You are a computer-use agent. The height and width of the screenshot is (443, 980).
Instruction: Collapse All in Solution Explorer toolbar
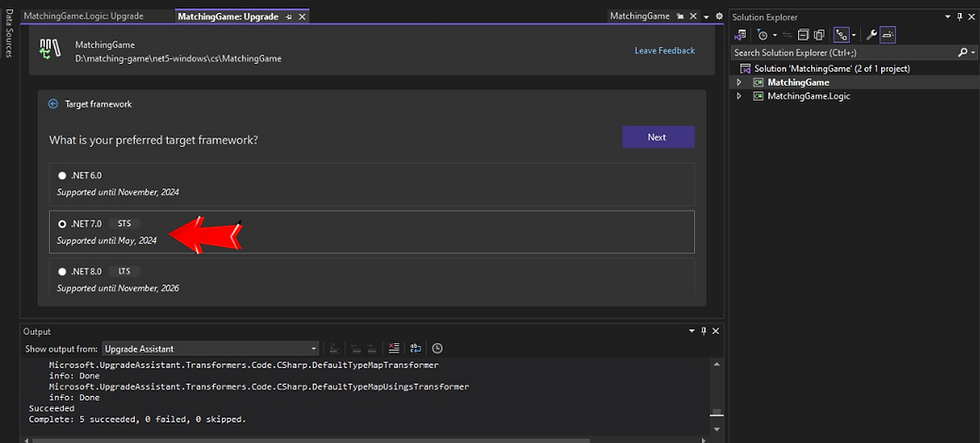804,35
